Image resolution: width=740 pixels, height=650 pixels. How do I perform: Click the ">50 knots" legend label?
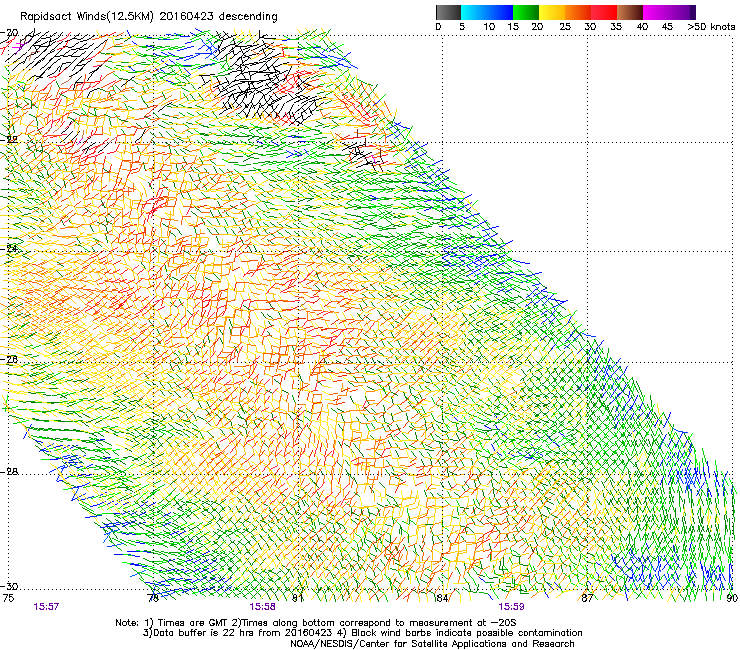click(x=711, y=27)
